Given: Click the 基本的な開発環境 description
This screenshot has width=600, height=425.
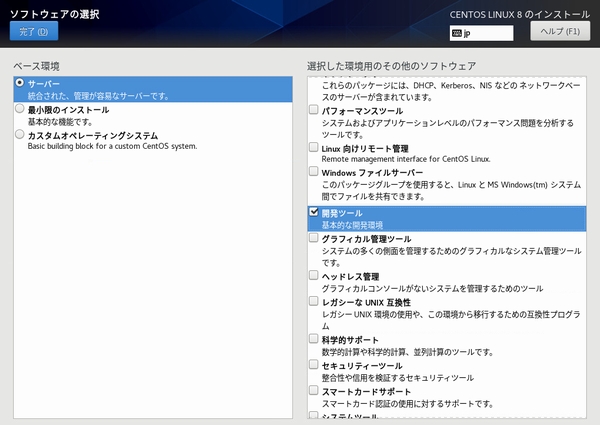Looking at the screenshot, I should 352,225.
